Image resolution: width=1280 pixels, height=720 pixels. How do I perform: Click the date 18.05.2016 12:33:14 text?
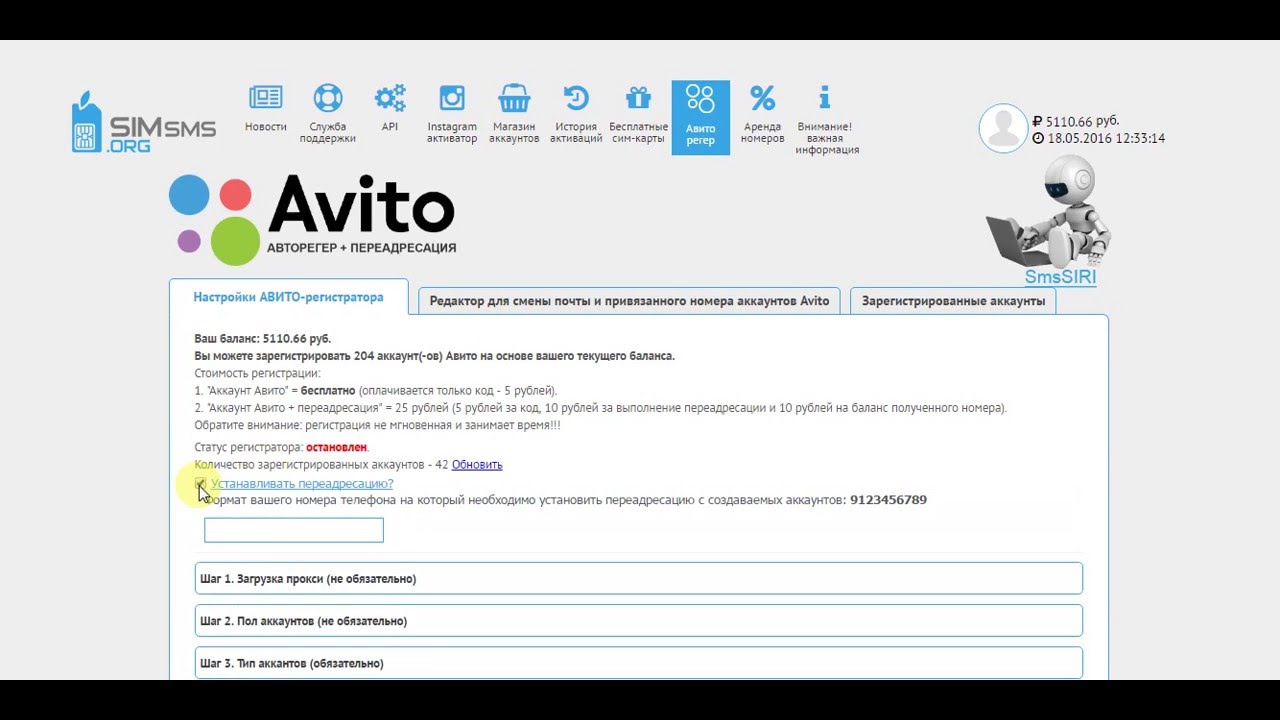coord(1099,139)
